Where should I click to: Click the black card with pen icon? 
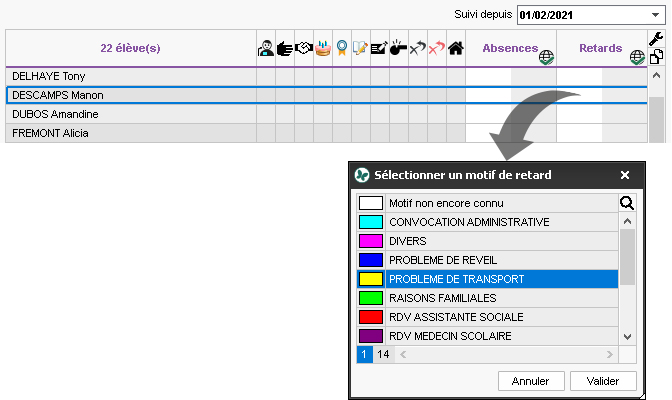tap(379, 48)
